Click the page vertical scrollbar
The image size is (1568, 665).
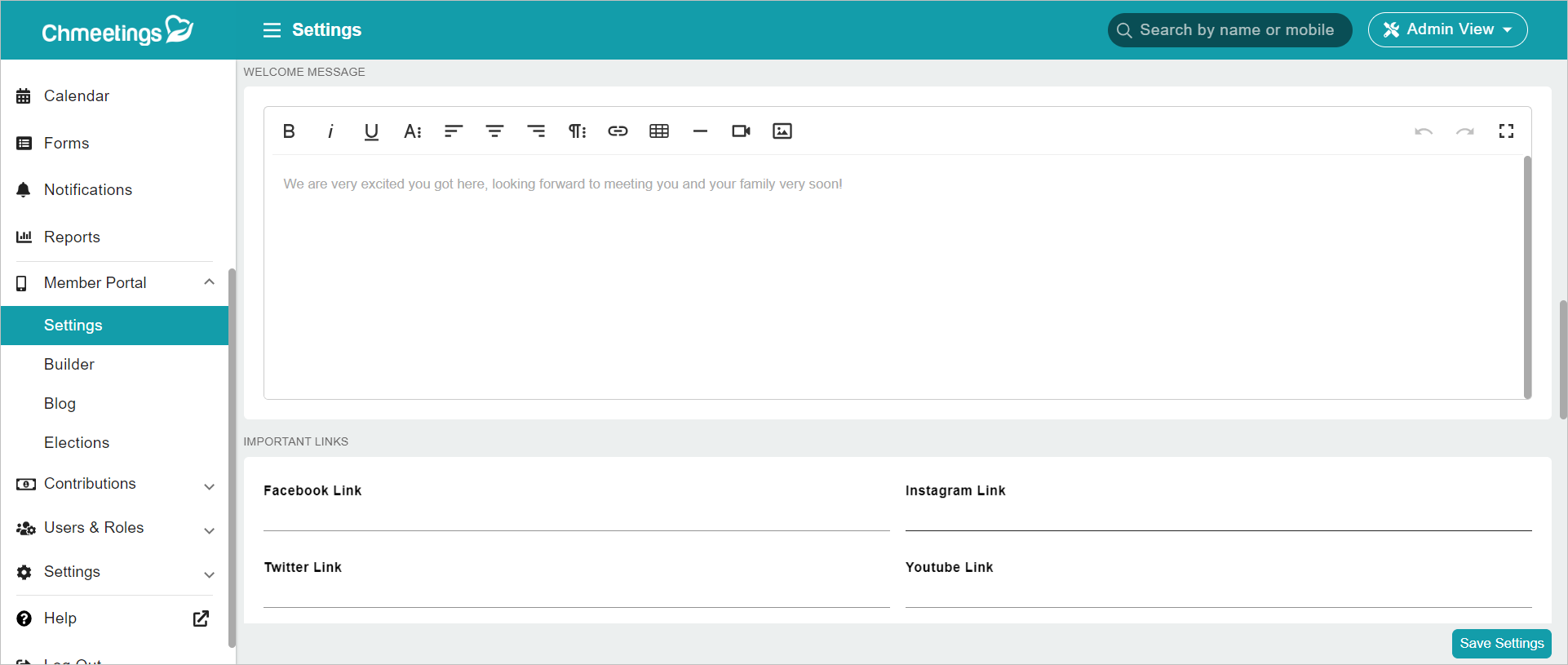[x=1562, y=360]
